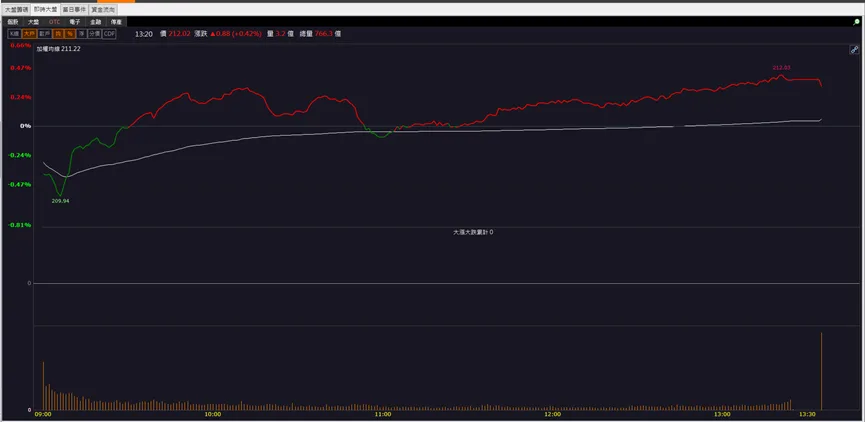
Task: Click the 09:00 time axis label
Action: (43, 414)
